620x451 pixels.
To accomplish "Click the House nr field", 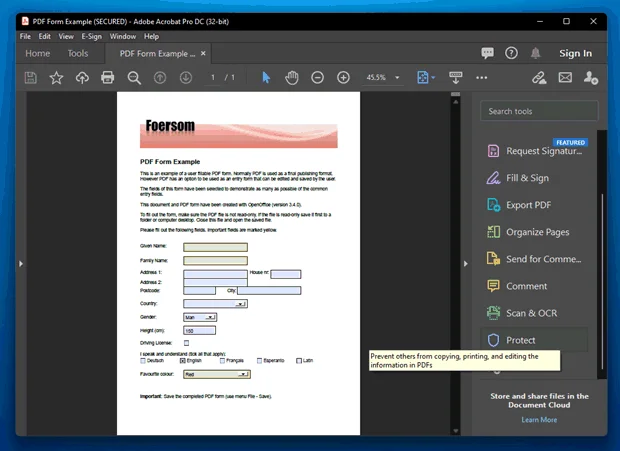I will coord(286,274).
